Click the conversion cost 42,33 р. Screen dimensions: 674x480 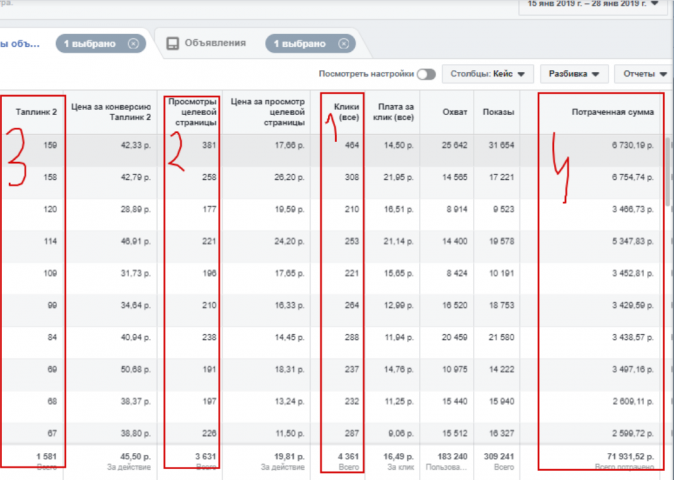pyautogui.click(x=136, y=146)
